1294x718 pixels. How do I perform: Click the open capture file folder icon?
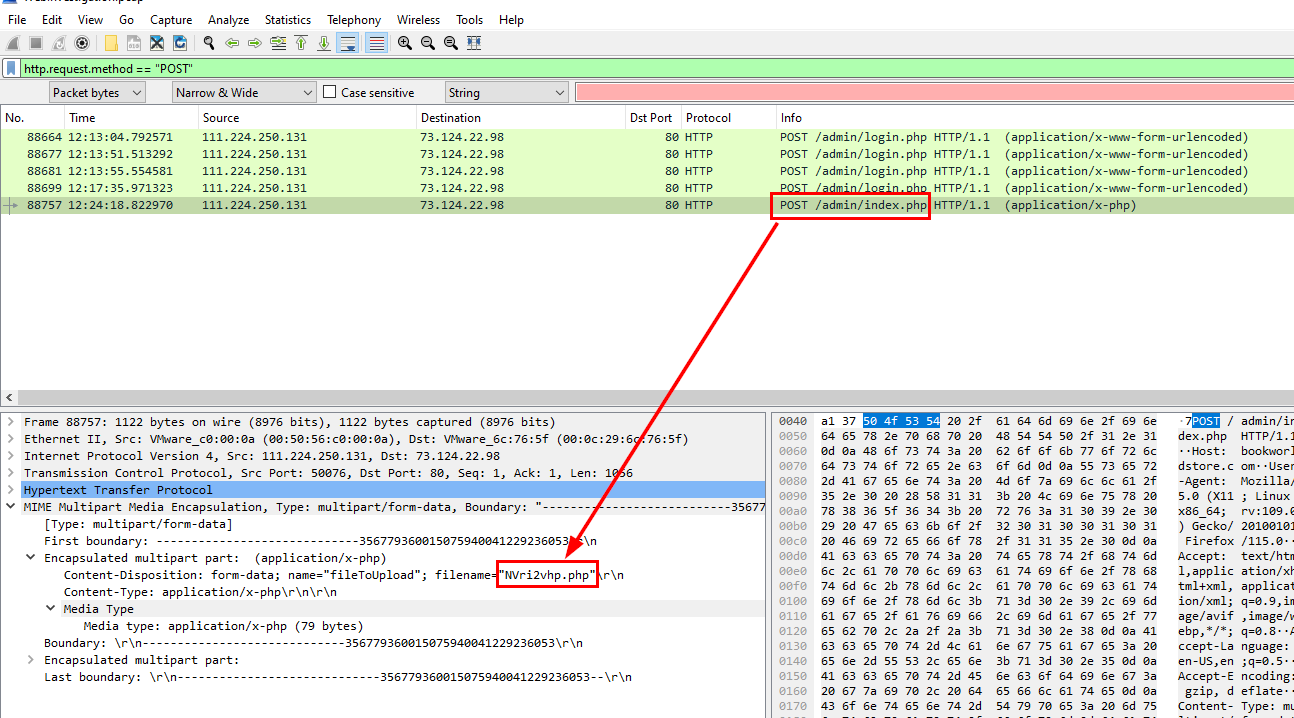[110, 43]
